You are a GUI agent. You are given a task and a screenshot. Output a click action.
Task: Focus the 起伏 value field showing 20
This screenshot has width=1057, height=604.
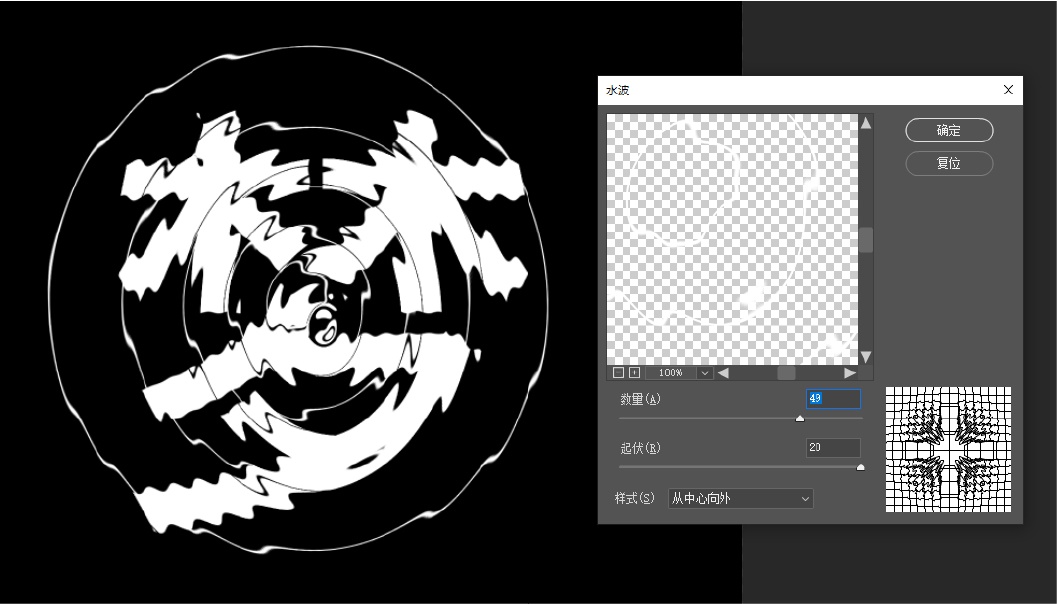tap(834, 448)
